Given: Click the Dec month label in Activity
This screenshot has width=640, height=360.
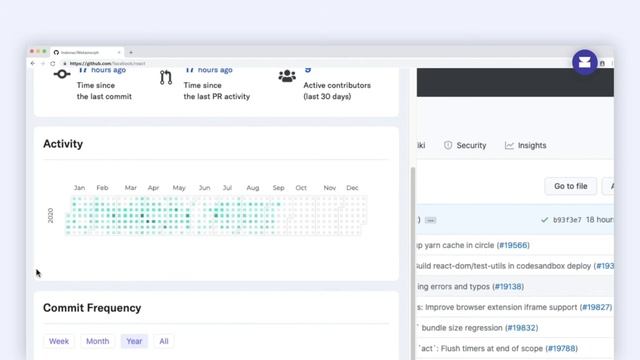Looking at the screenshot, I should pos(352,188).
